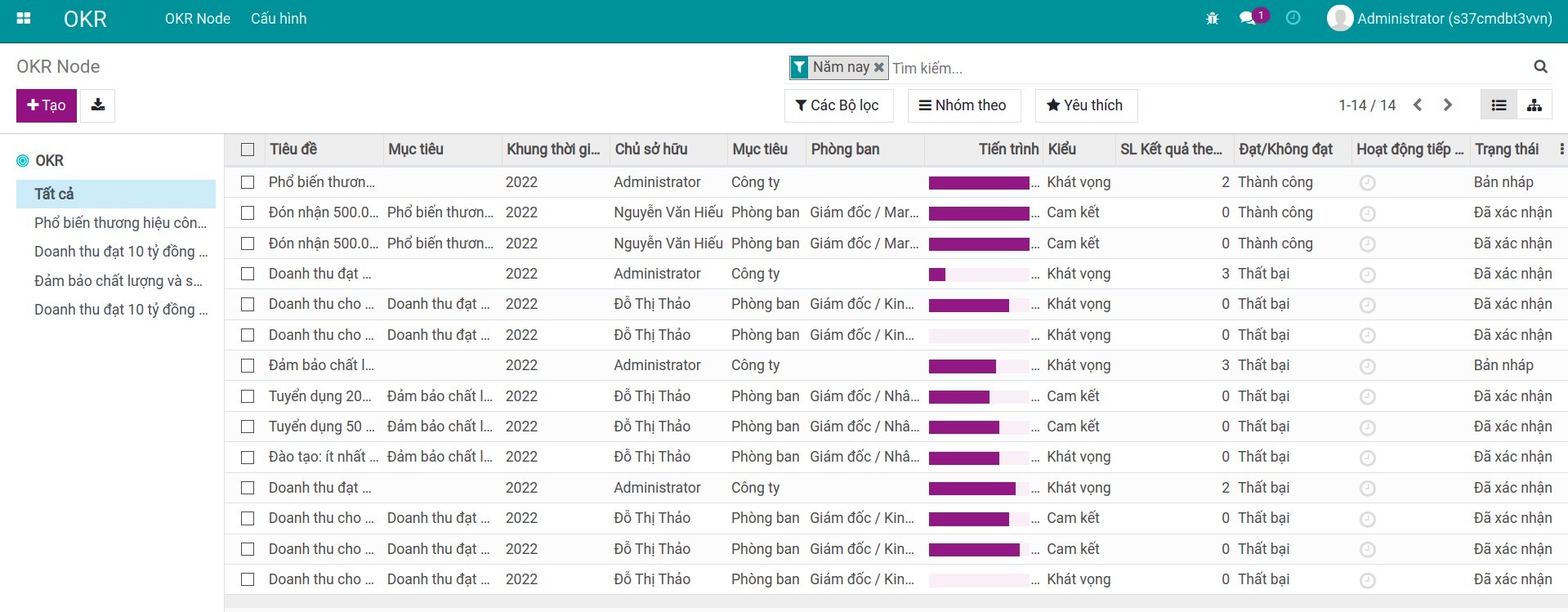
Task: Select checkbox for 'Đào tạo: ít nhất' row
Action: (x=248, y=458)
